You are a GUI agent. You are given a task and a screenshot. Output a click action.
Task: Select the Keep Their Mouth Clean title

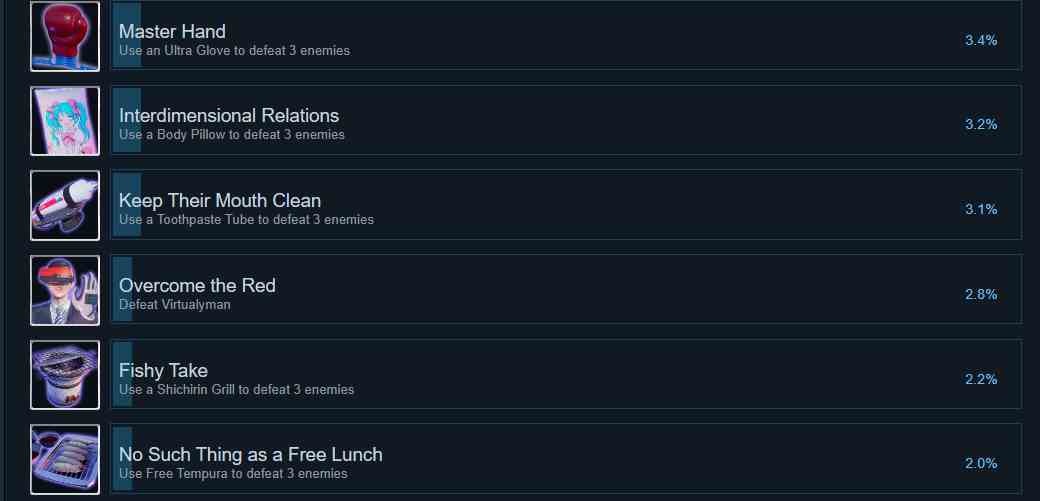pos(220,200)
